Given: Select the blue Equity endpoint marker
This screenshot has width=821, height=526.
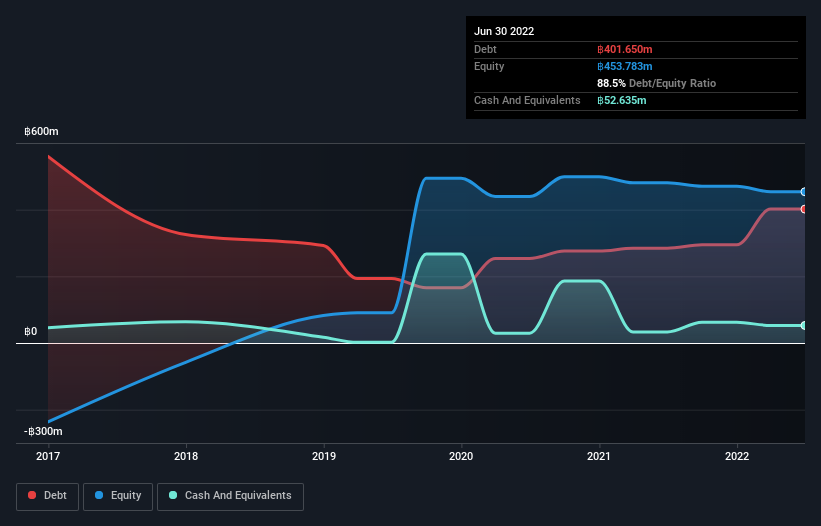Looking at the screenshot, I should point(804,192).
